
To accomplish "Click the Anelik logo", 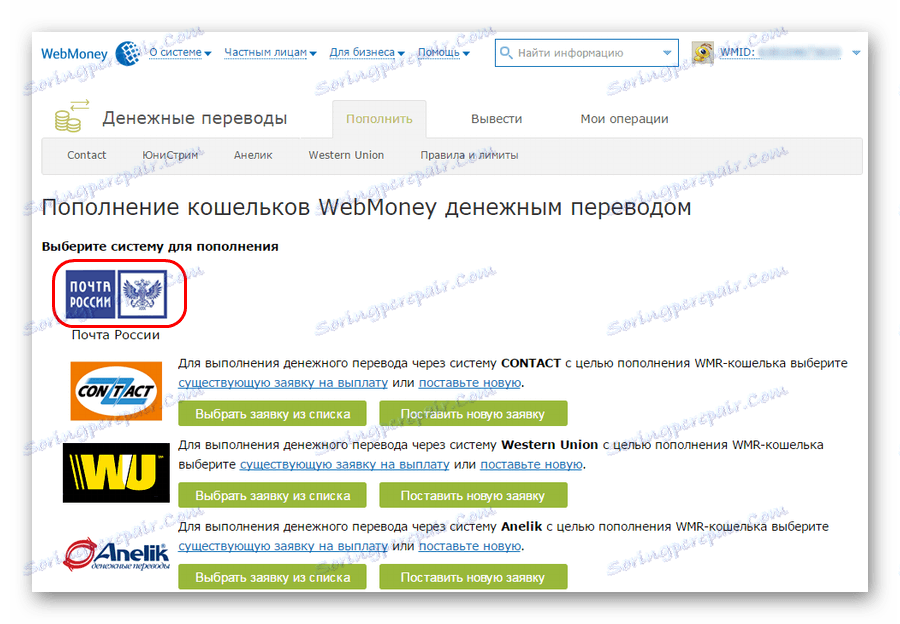I will click(x=117, y=554).
